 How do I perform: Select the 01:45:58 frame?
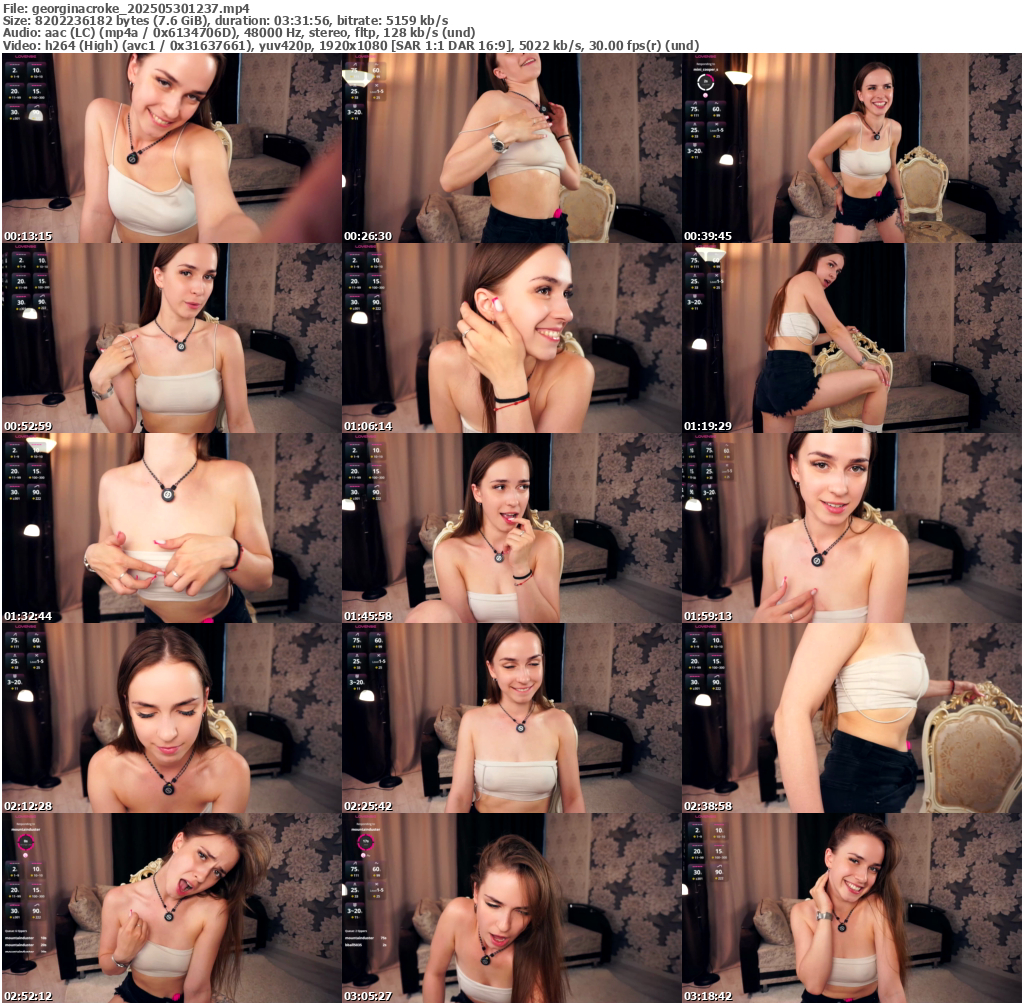click(x=511, y=528)
